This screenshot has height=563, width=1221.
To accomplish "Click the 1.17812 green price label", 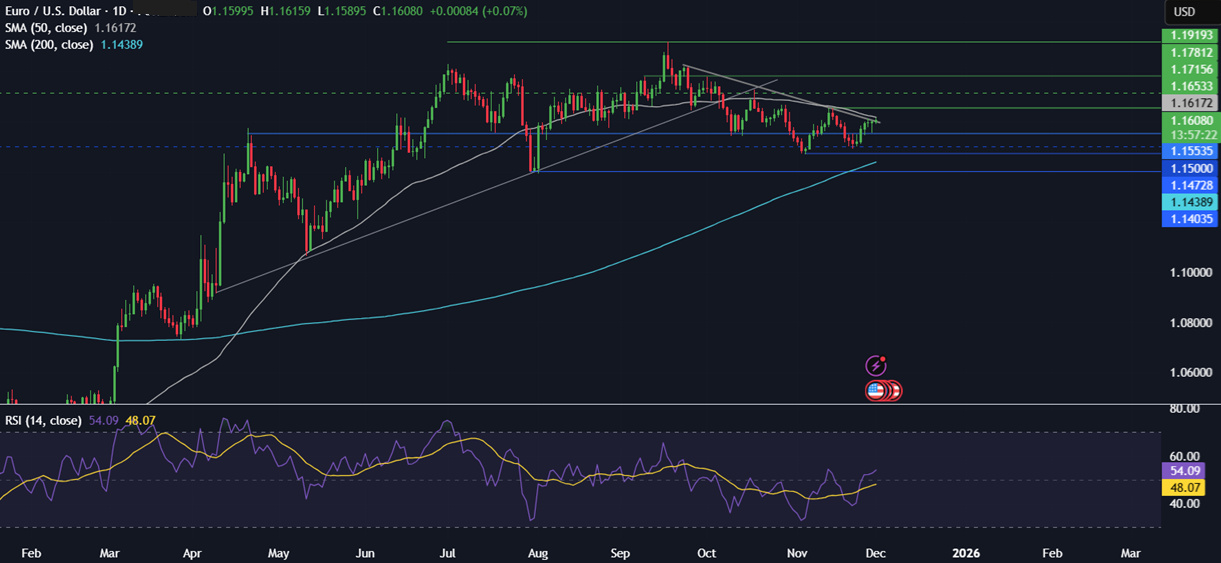I will click(x=1189, y=52).
